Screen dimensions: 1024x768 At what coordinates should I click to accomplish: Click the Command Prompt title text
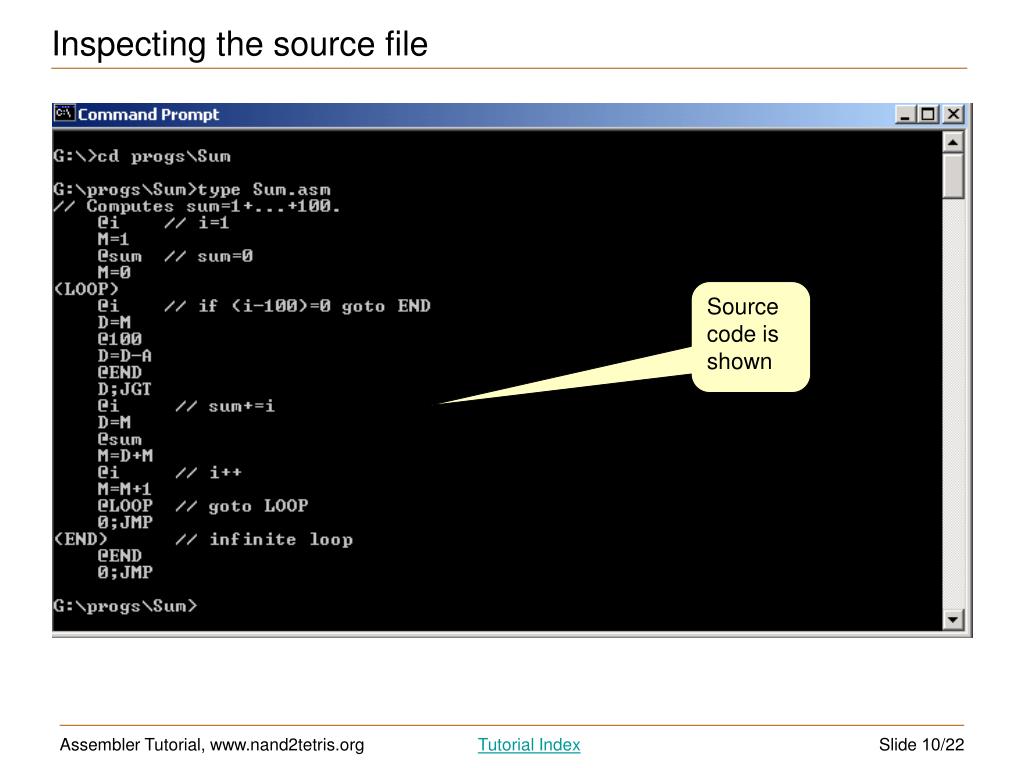pyautogui.click(x=148, y=114)
